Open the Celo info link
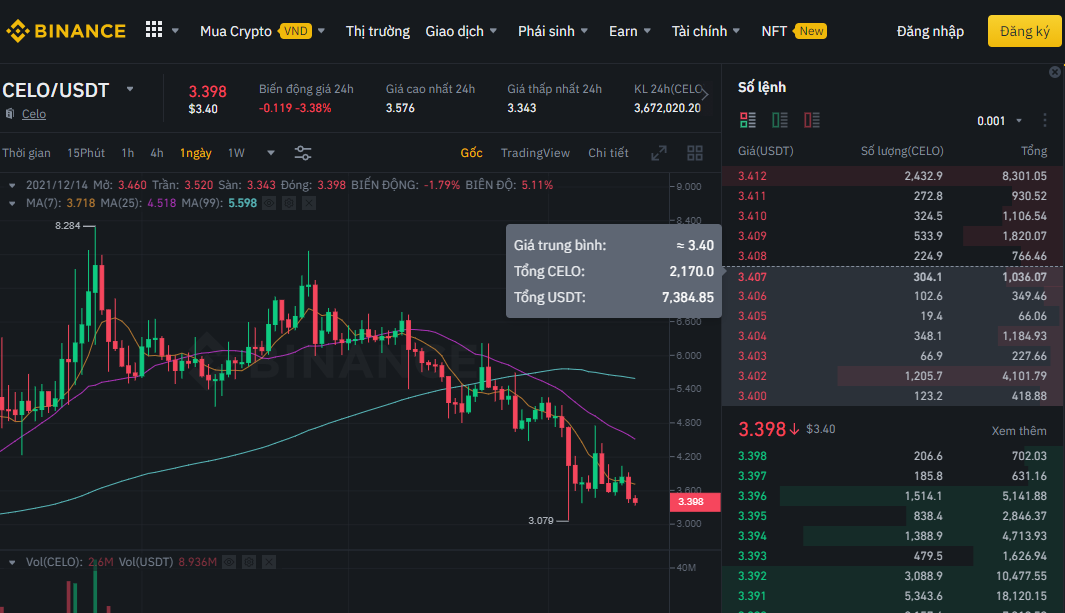This screenshot has height=613, width=1065. pos(34,114)
